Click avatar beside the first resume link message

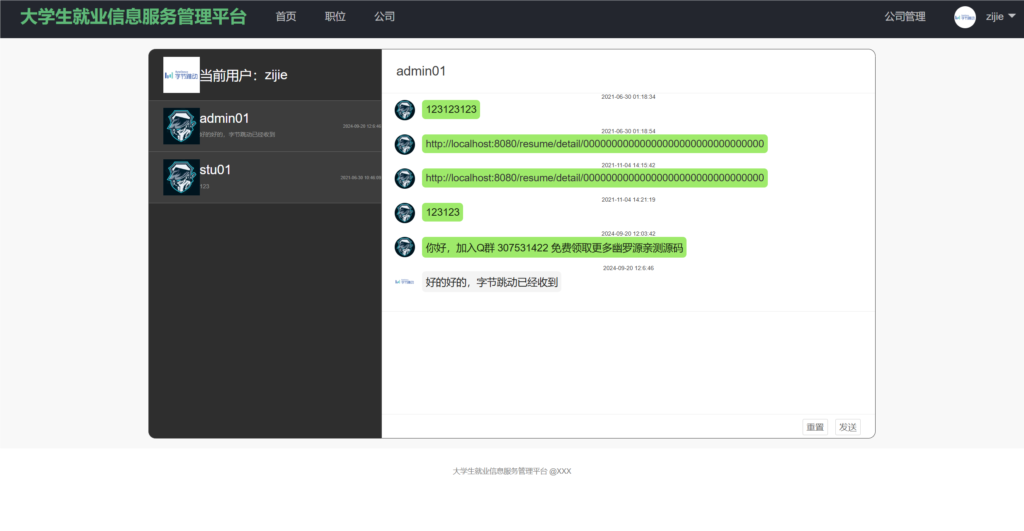[x=405, y=144]
